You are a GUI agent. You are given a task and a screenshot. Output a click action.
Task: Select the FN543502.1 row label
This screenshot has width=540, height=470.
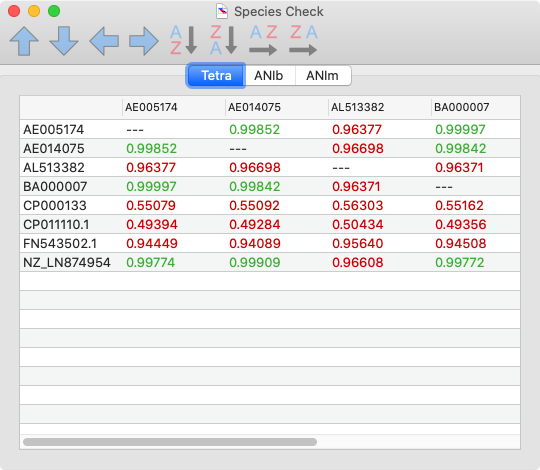[x=60, y=244]
